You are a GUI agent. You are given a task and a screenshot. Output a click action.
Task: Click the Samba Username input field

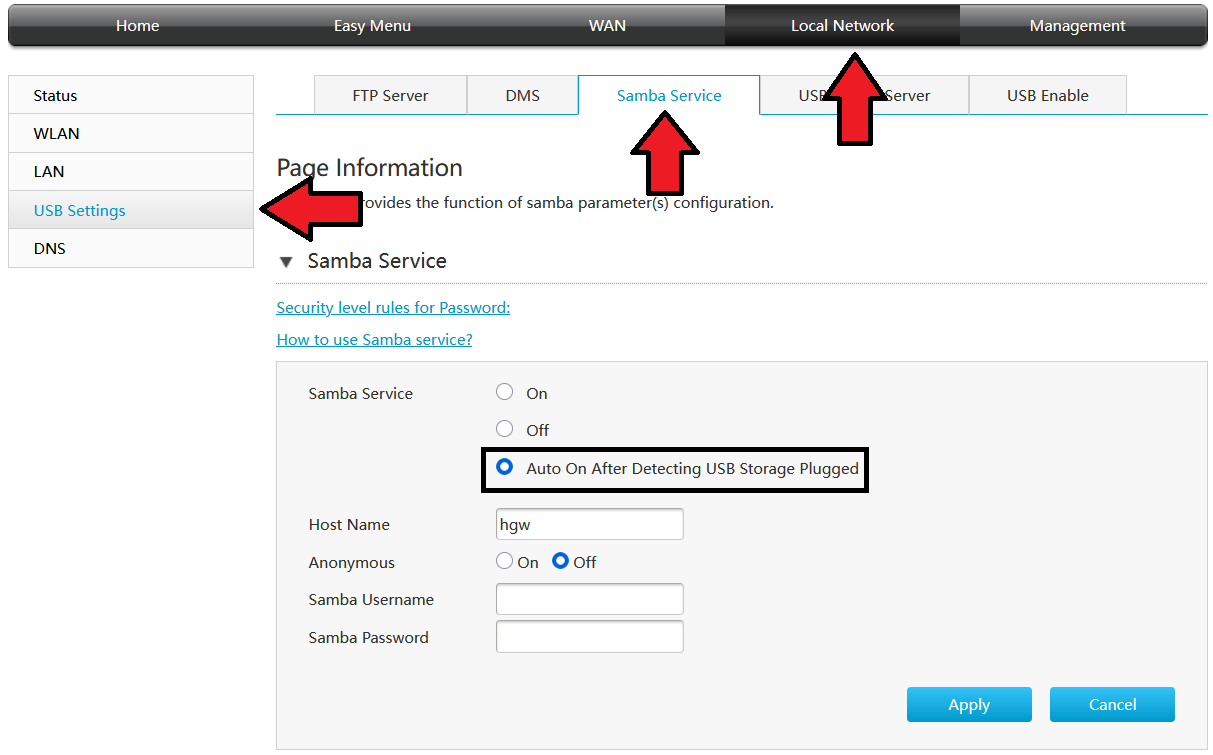(589, 599)
